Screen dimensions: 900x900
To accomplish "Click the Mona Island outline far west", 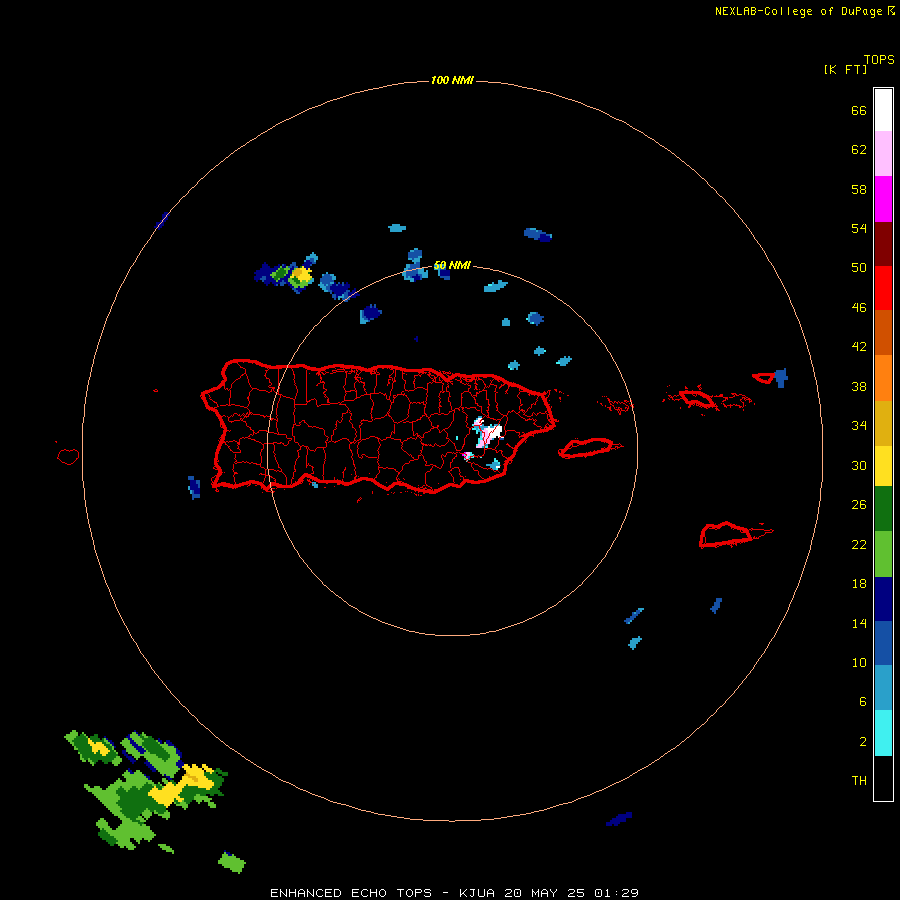I will [x=68, y=456].
